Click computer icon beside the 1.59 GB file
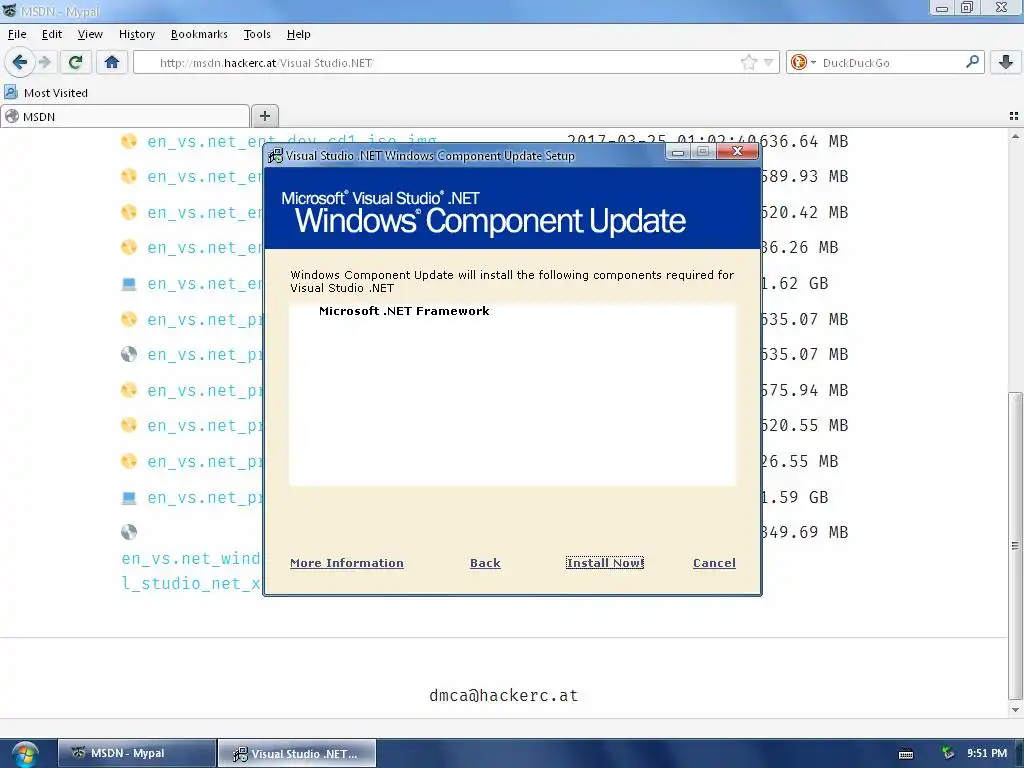This screenshot has height=768, width=1024. coord(129,498)
